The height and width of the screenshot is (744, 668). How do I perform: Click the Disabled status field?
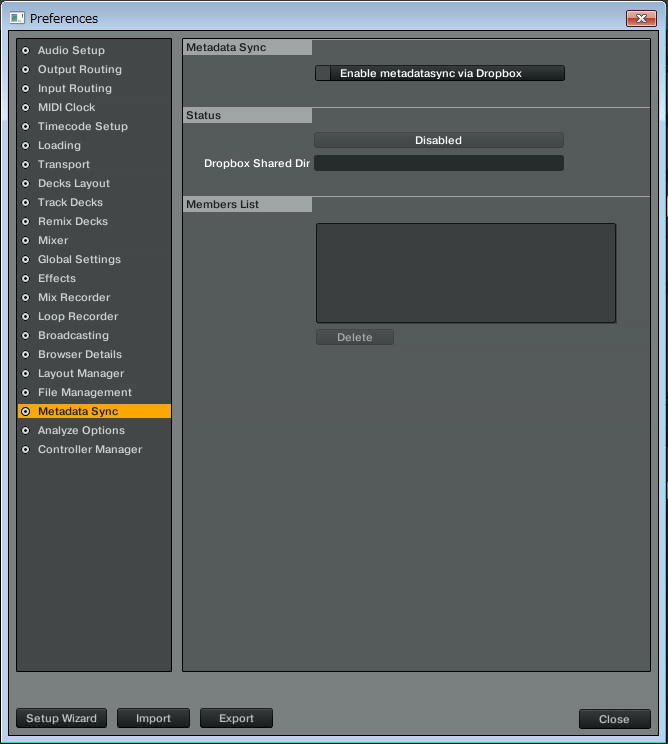pos(439,140)
